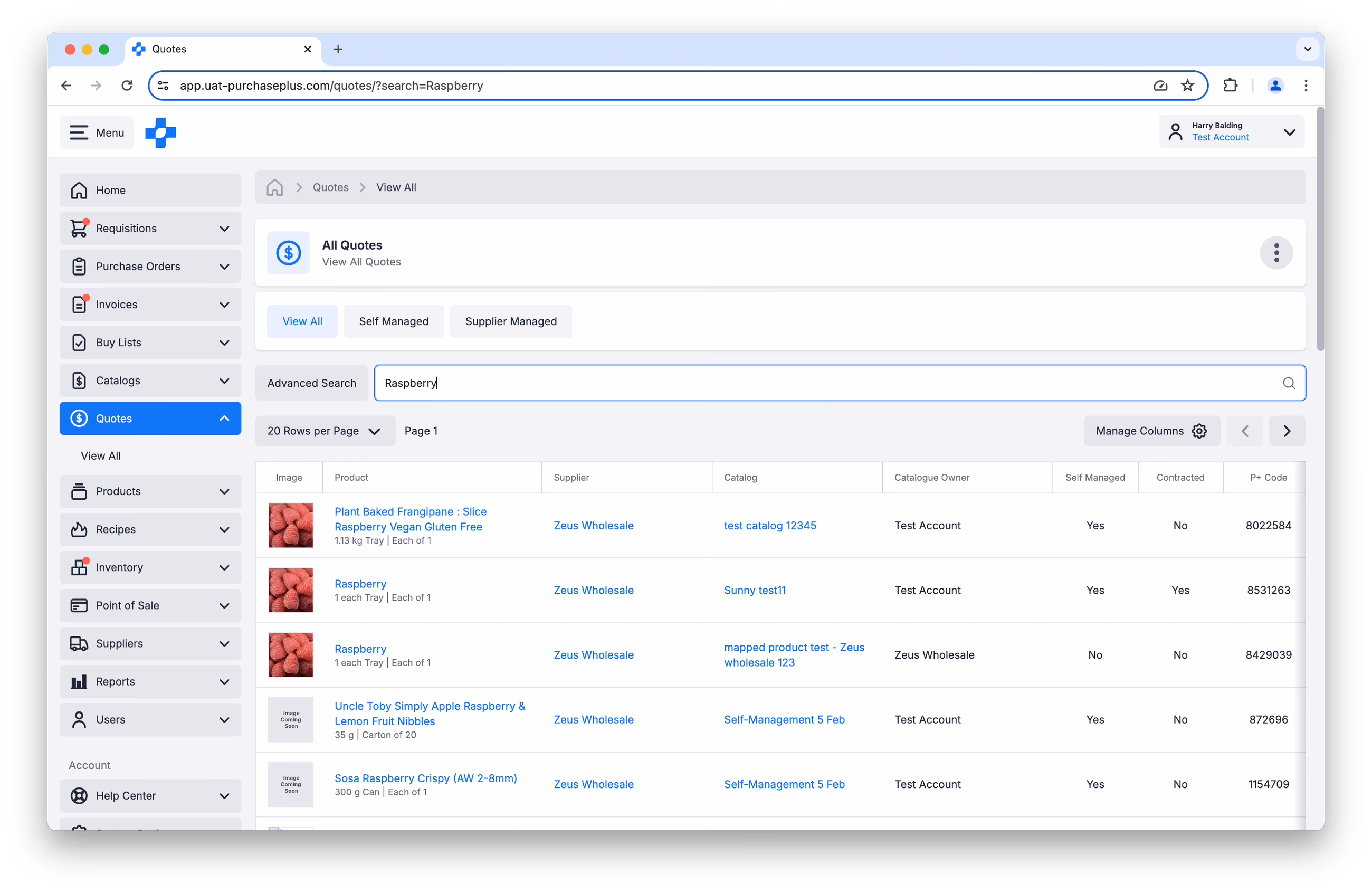The image size is (1372, 893).
Task: Open the test catalog 12345 link
Action: point(770,525)
